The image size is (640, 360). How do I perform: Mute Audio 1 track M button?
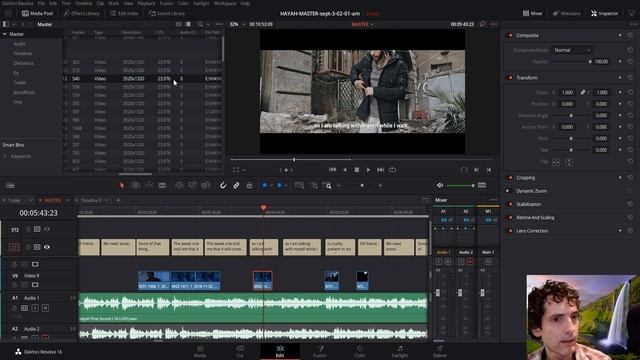coord(45,308)
